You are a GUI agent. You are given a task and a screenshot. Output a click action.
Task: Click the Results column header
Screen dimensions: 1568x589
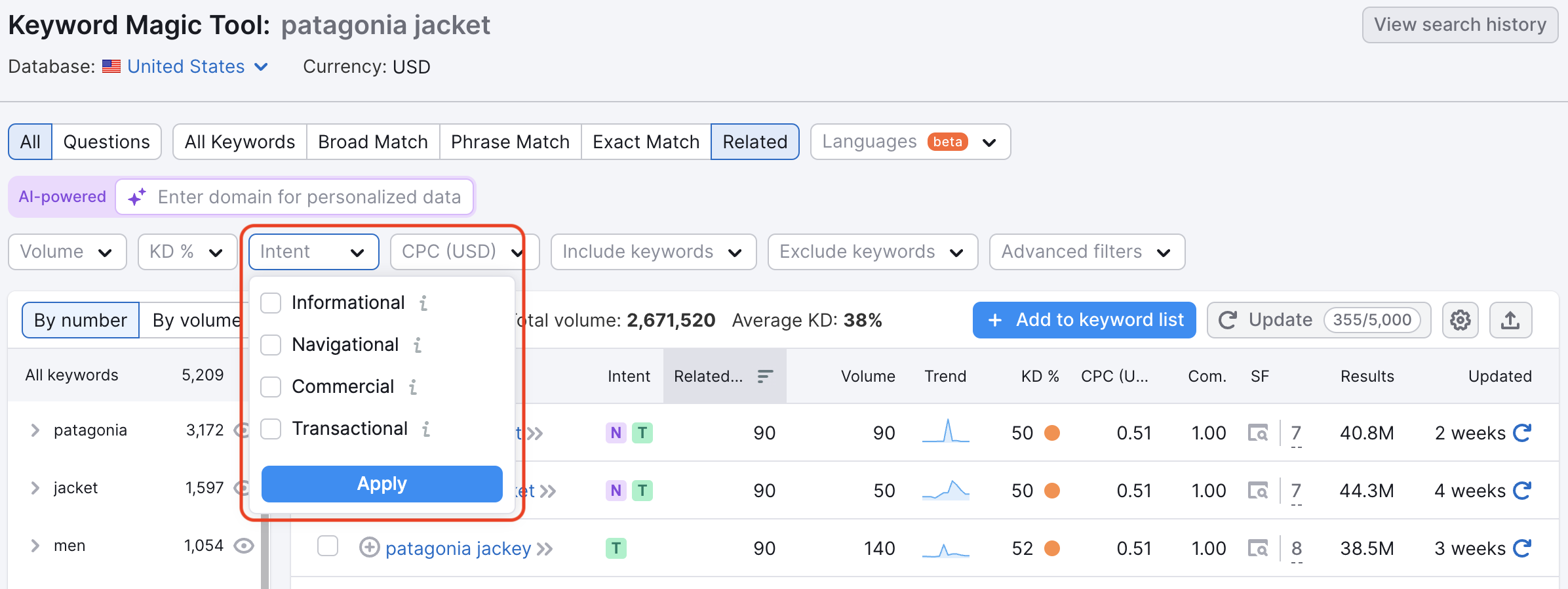[x=1367, y=376]
